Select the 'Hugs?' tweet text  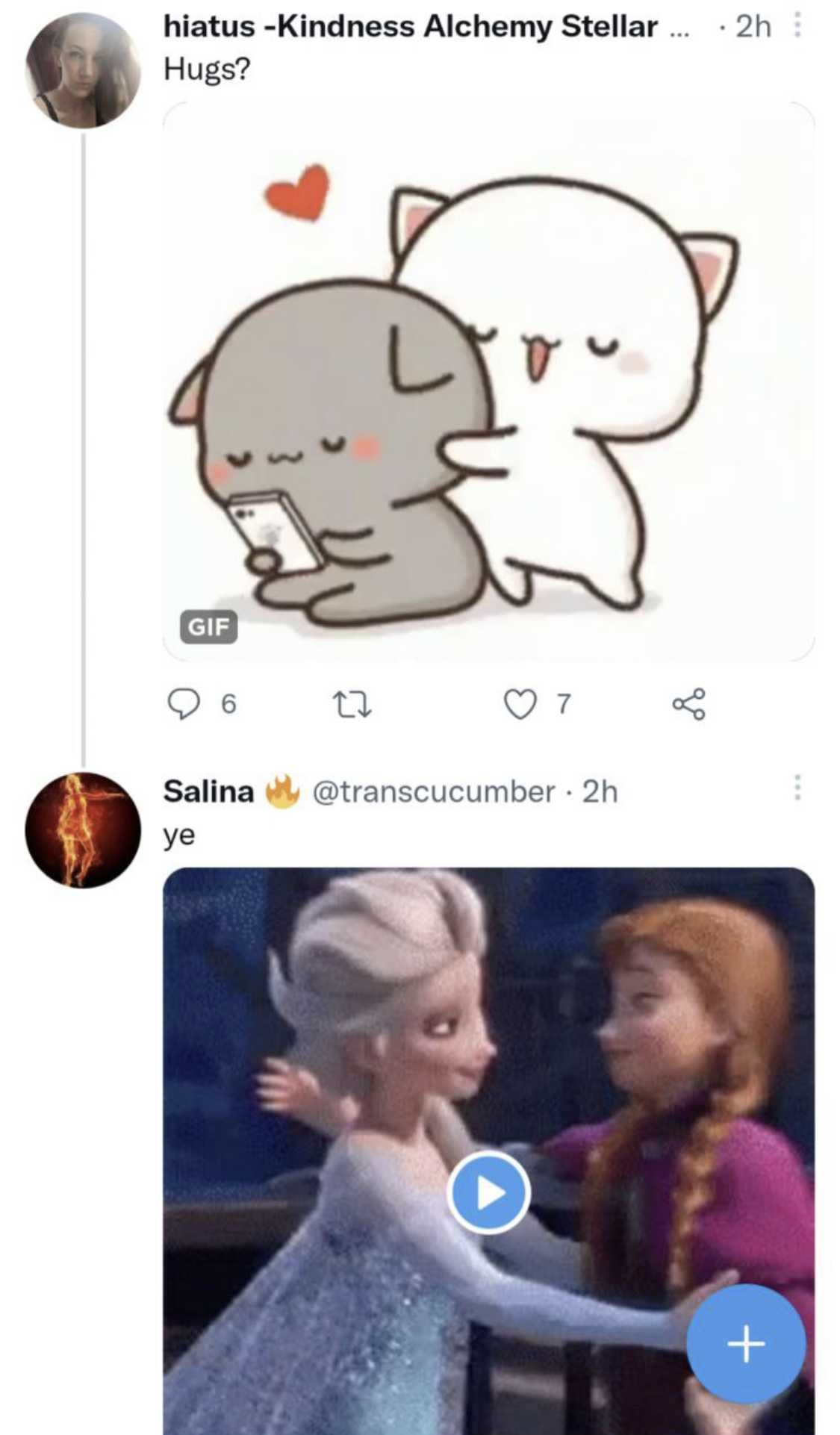(x=208, y=70)
